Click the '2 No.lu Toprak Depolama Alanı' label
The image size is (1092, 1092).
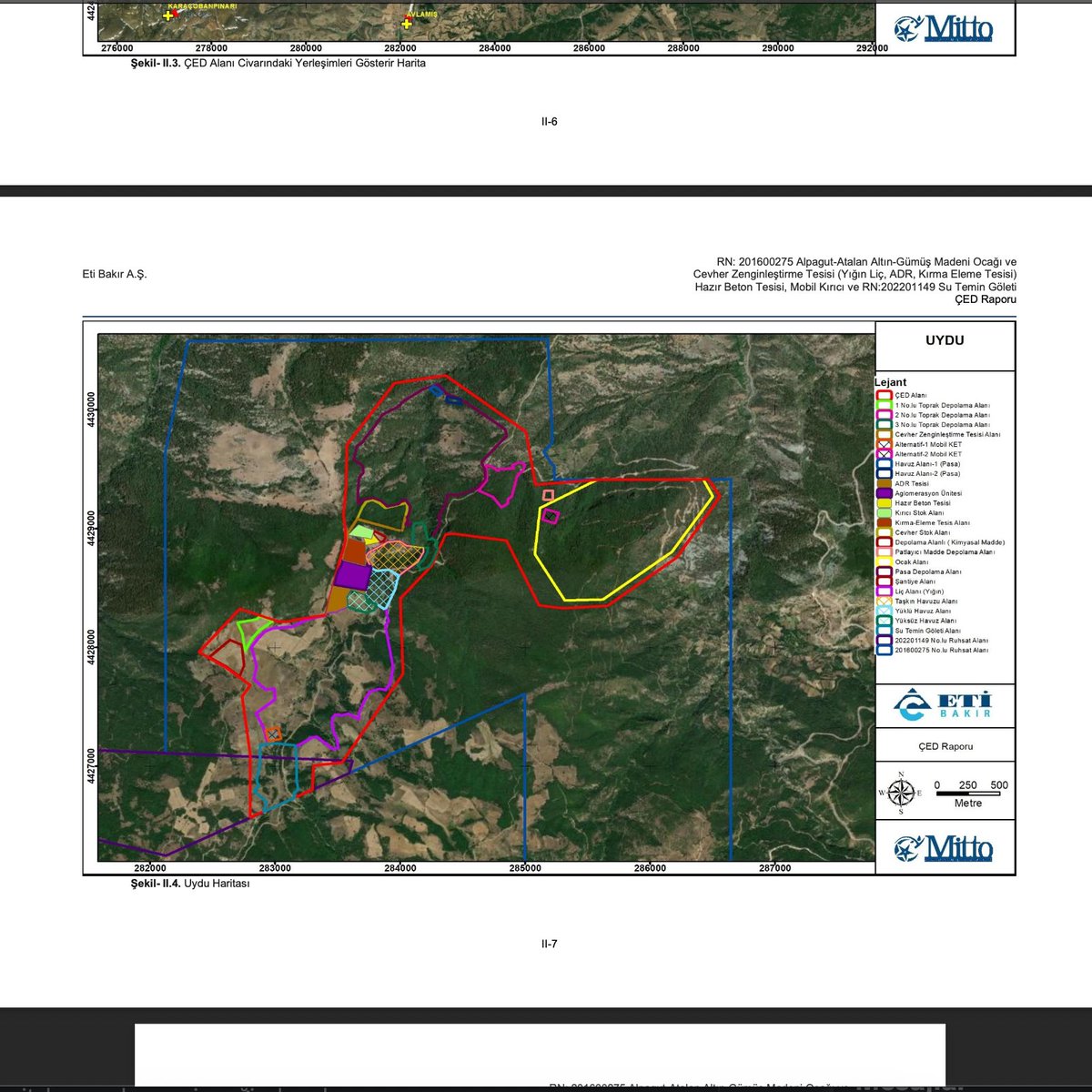click(942, 415)
